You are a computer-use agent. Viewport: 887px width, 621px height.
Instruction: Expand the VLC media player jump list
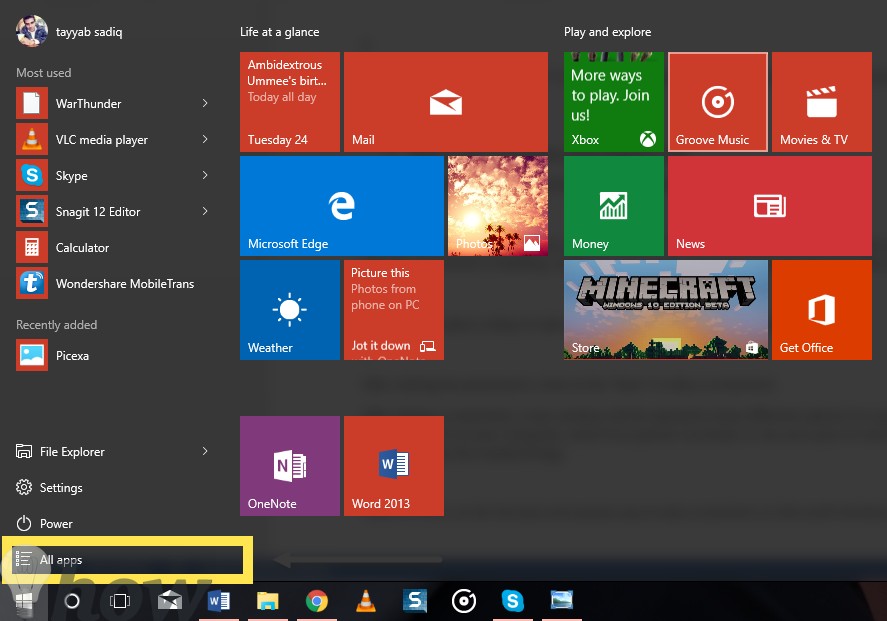coord(205,139)
